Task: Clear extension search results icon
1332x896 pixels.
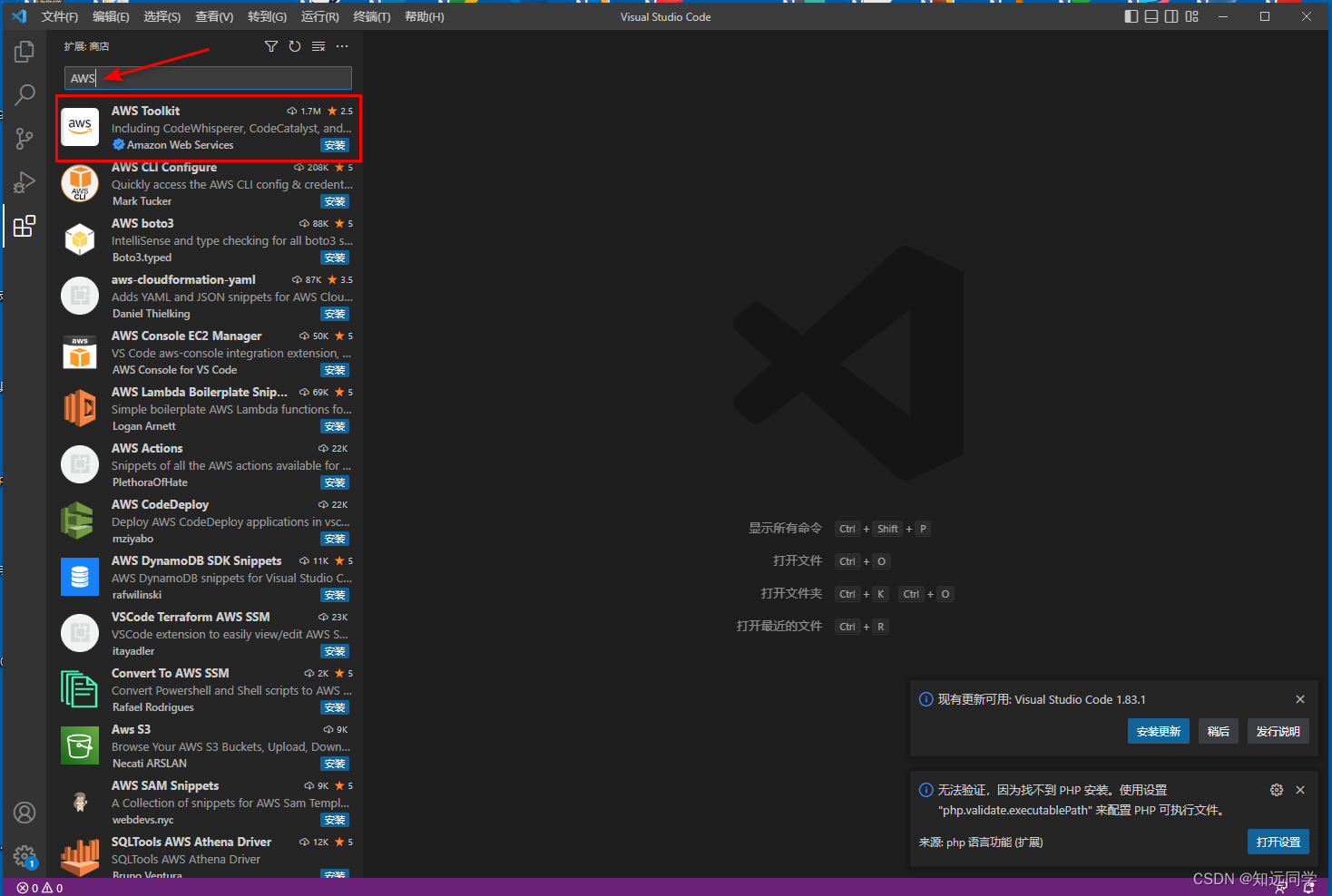Action: 318,46
